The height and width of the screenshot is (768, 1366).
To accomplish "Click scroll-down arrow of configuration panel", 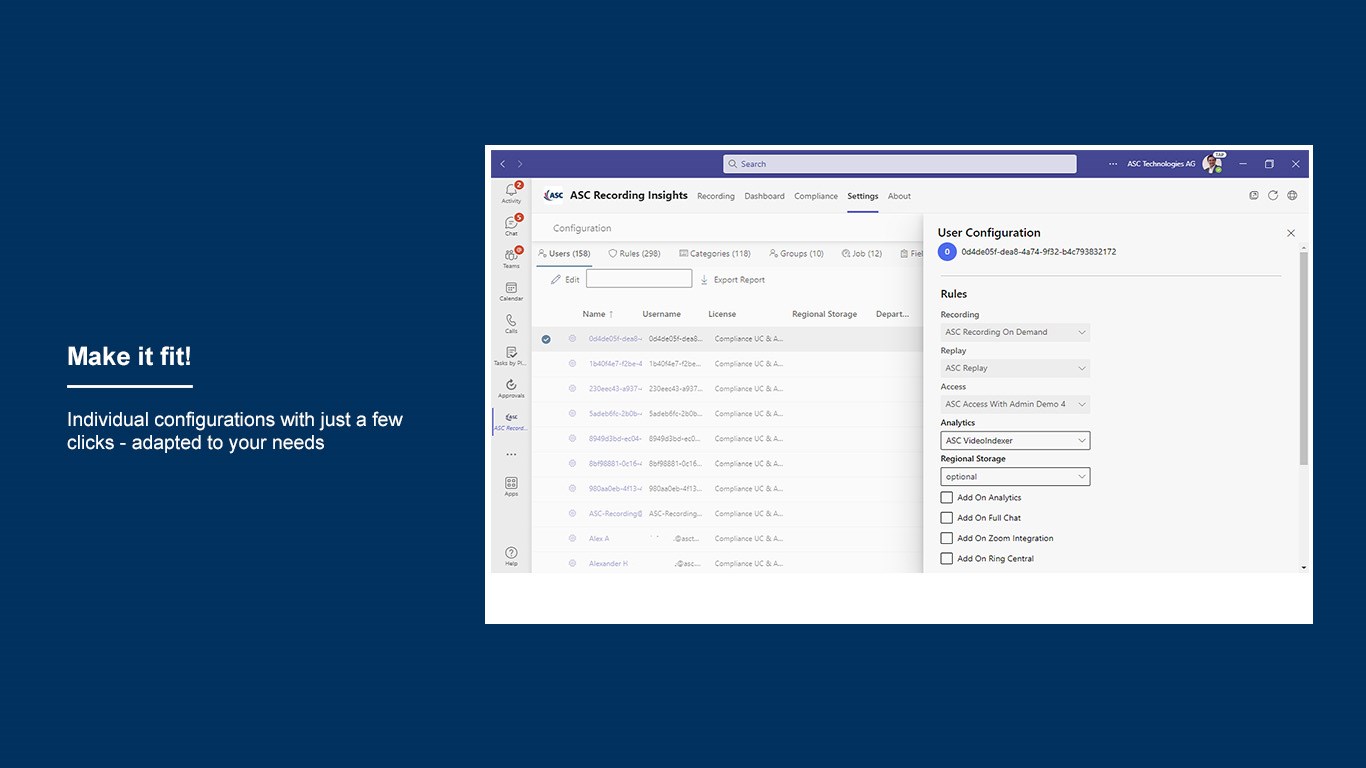I will [1303, 567].
